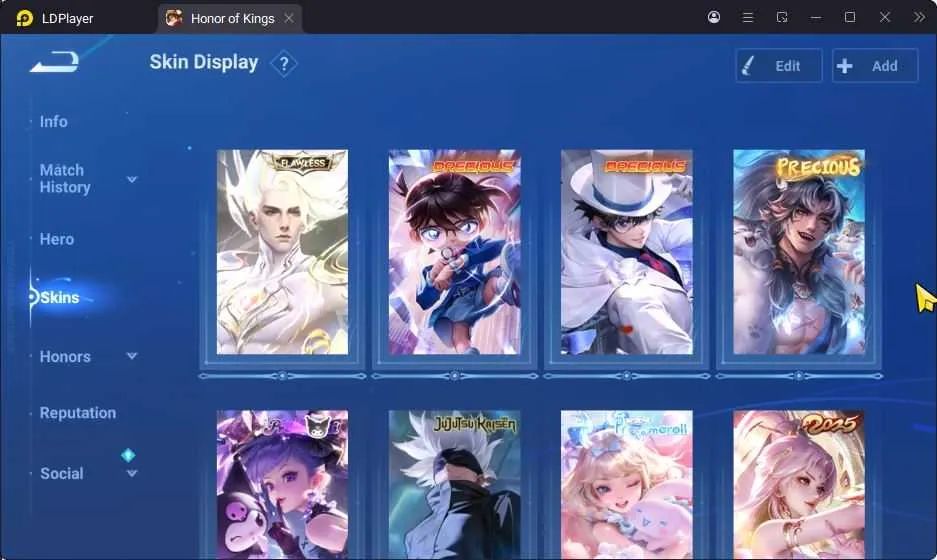937x560 pixels.
Task: Select the Cinnamoroll skin card
Action: (x=627, y=485)
